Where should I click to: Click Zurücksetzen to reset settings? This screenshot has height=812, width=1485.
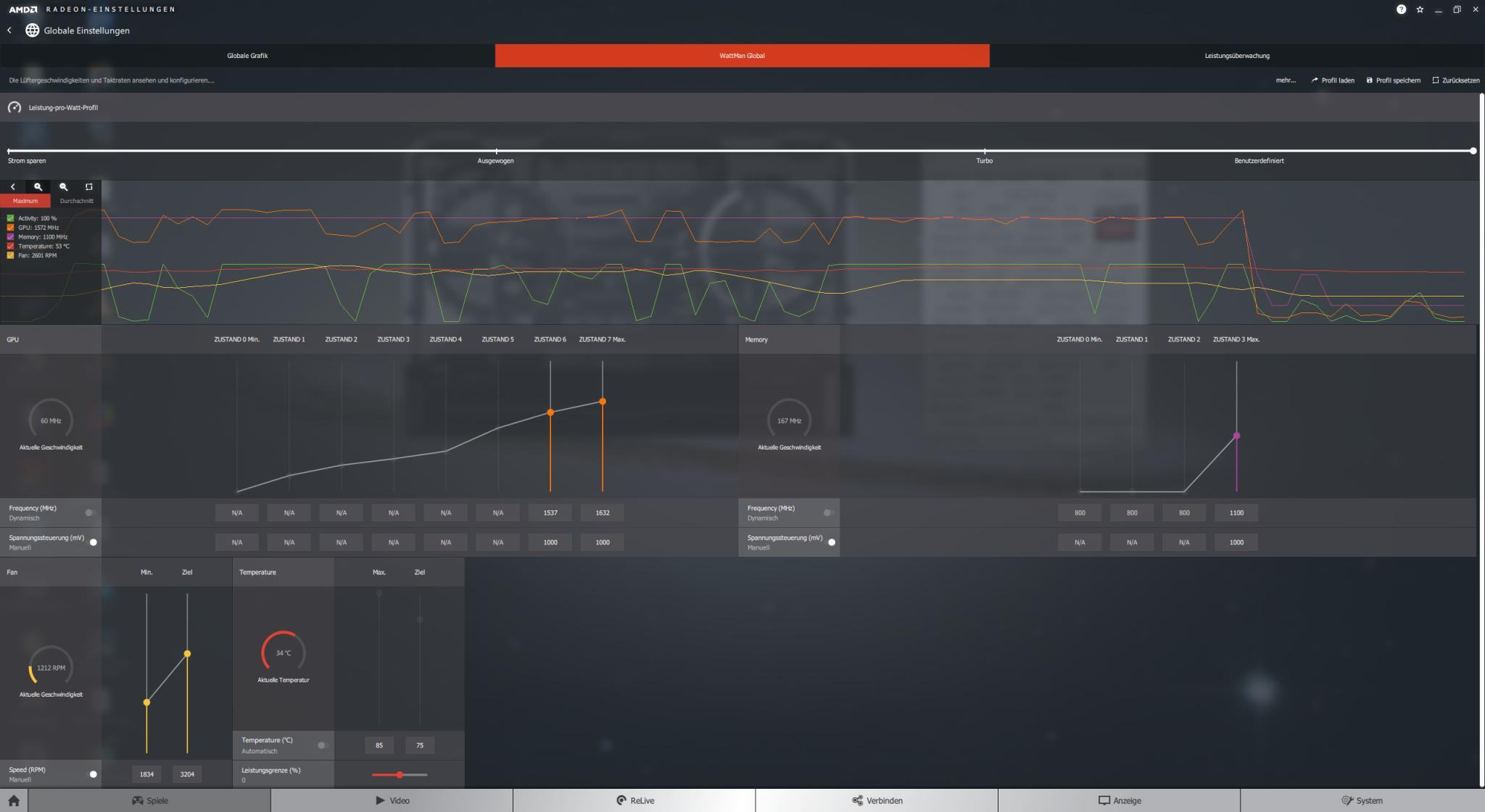pyautogui.click(x=1455, y=80)
